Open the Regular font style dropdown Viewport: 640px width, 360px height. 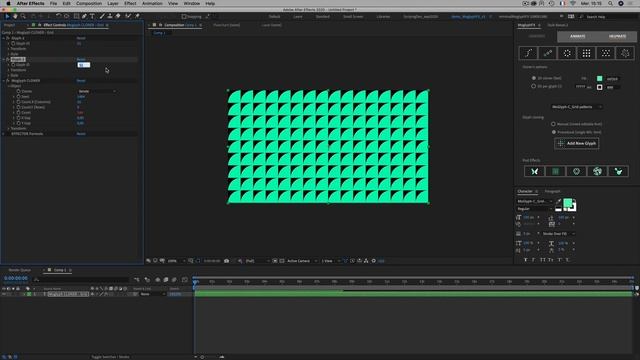535,209
